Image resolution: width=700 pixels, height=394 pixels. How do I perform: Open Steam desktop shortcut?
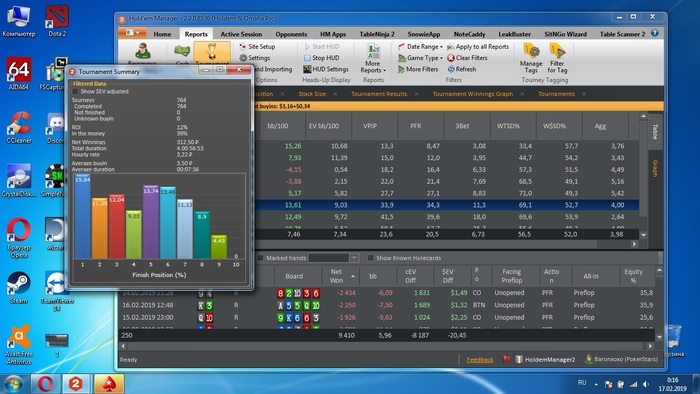[x=19, y=288]
